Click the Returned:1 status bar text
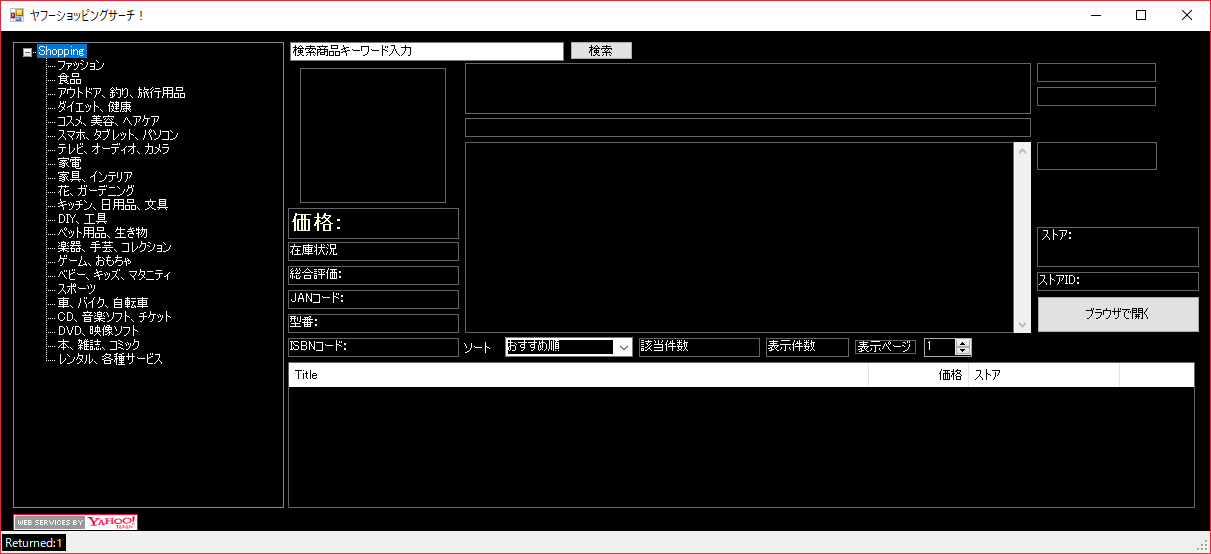 [x=33, y=543]
